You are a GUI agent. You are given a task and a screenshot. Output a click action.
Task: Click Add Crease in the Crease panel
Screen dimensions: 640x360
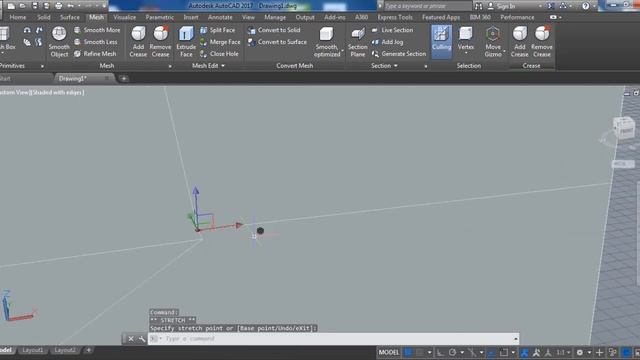click(520, 41)
